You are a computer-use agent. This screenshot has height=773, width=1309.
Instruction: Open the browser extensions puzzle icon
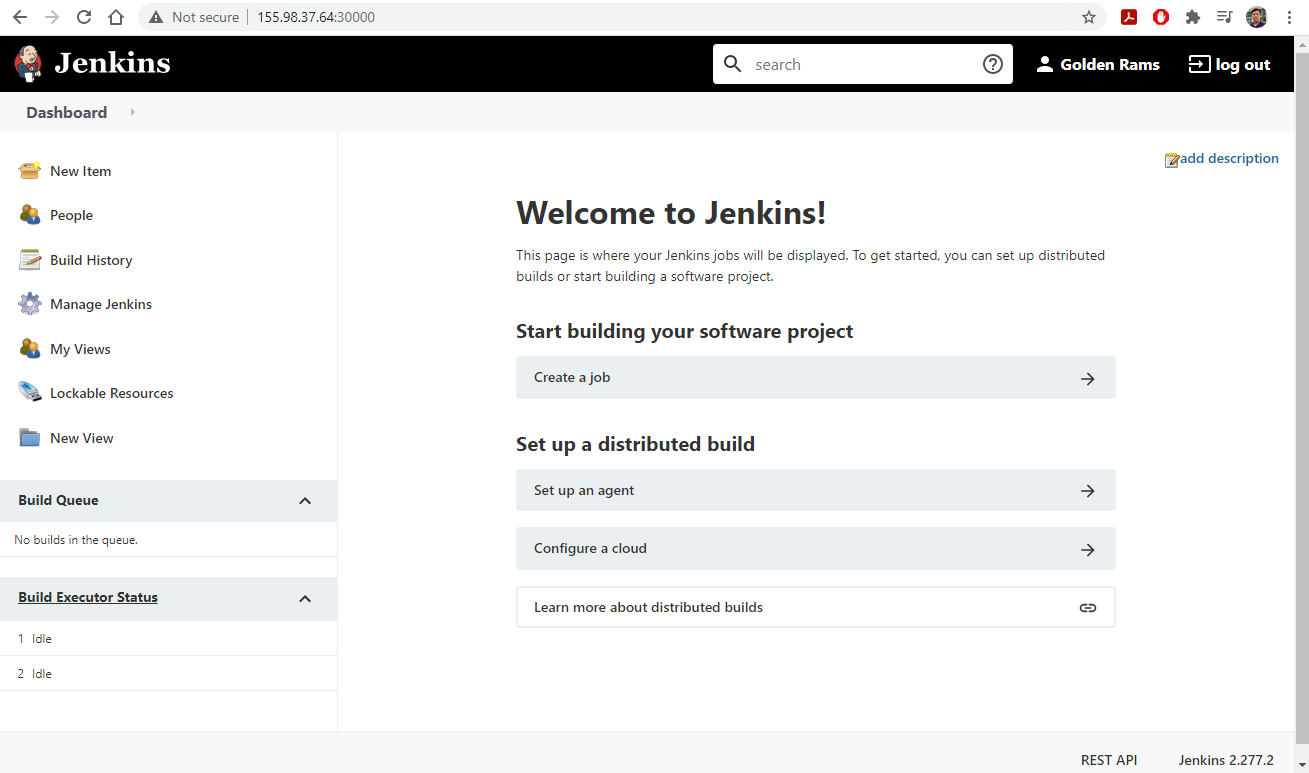click(1192, 17)
